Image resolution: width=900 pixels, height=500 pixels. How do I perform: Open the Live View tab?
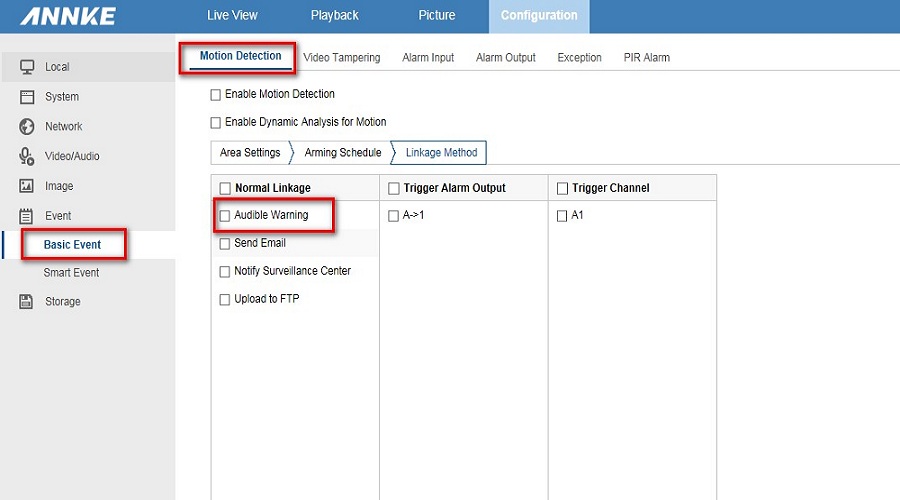tap(232, 15)
